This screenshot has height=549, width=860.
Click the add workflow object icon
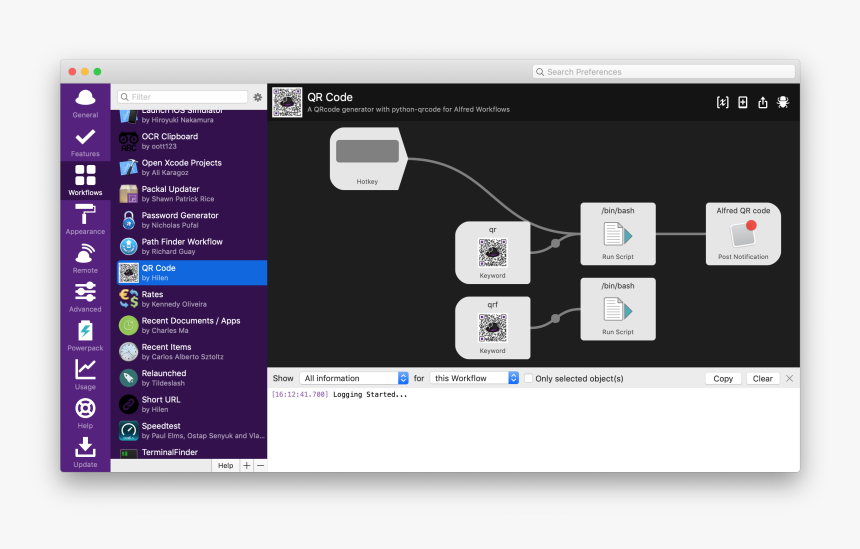(743, 103)
